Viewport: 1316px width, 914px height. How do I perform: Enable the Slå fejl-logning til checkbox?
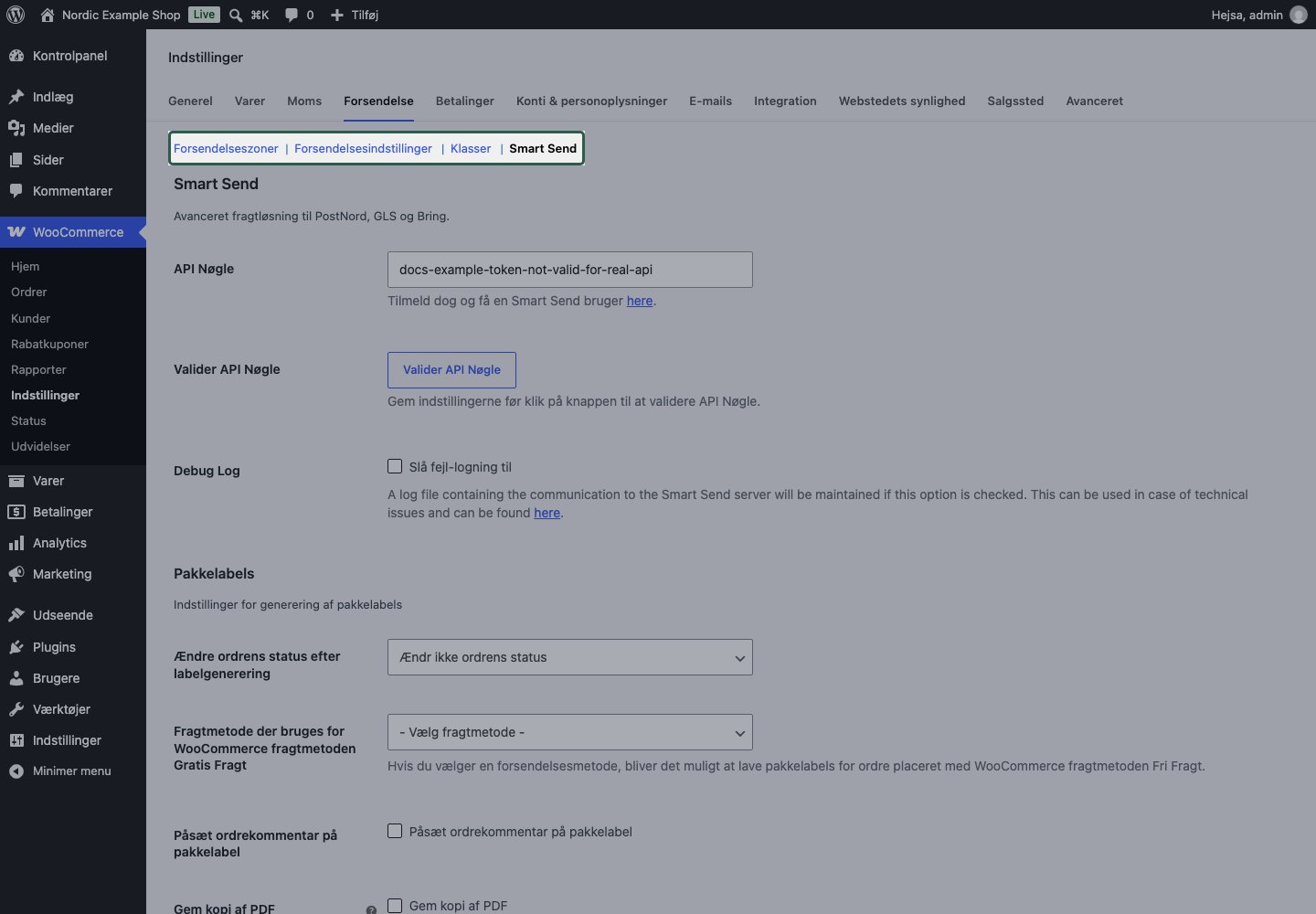[395, 466]
